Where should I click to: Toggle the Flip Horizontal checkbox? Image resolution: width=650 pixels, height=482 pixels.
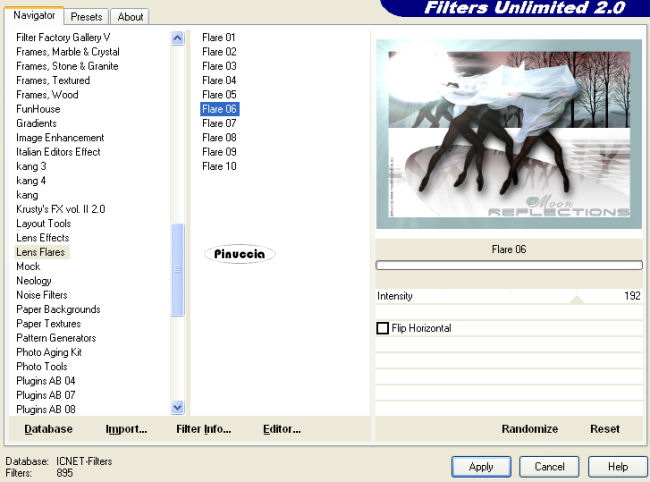point(382,328)
